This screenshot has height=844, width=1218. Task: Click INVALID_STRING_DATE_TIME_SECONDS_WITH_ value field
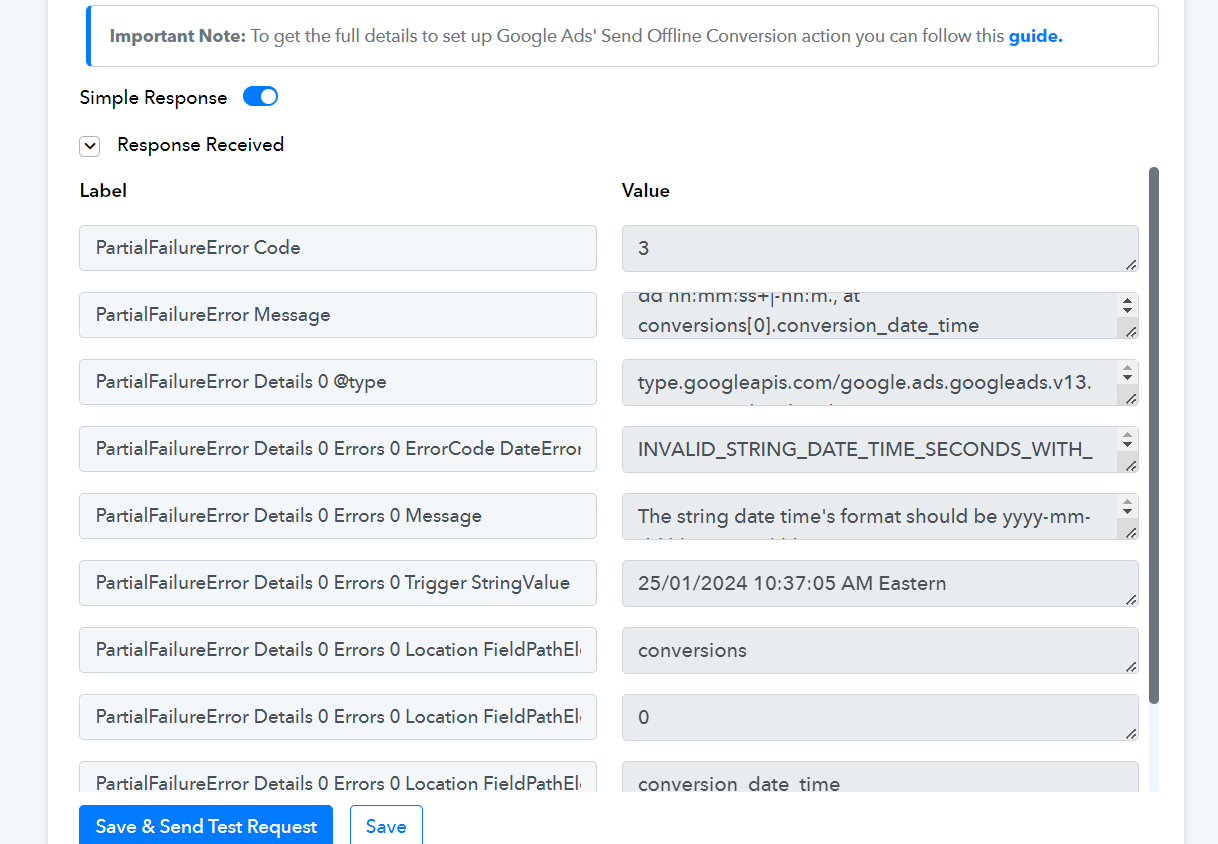click(x=880, y=449)
